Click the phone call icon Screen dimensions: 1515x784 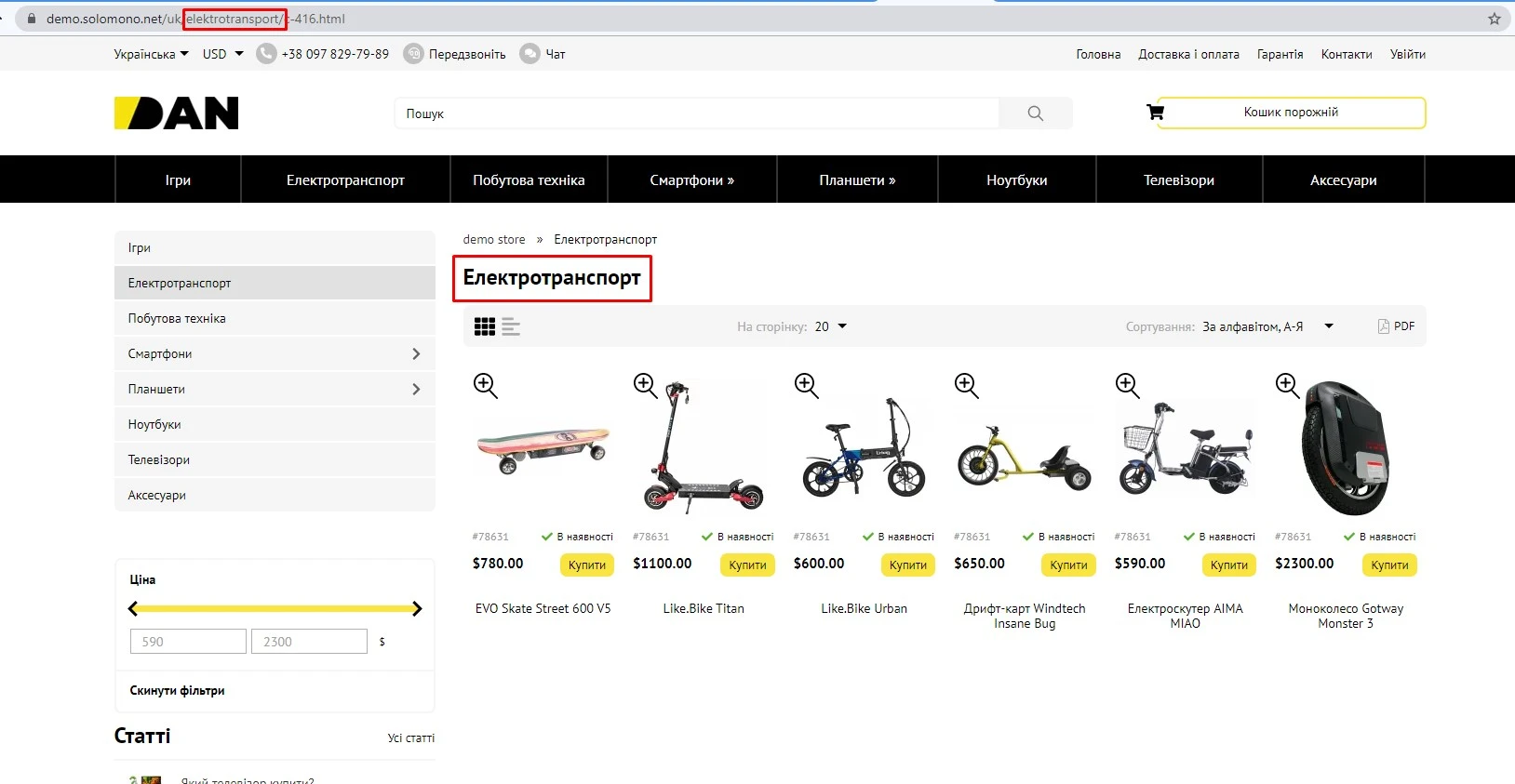click(266, 54)
